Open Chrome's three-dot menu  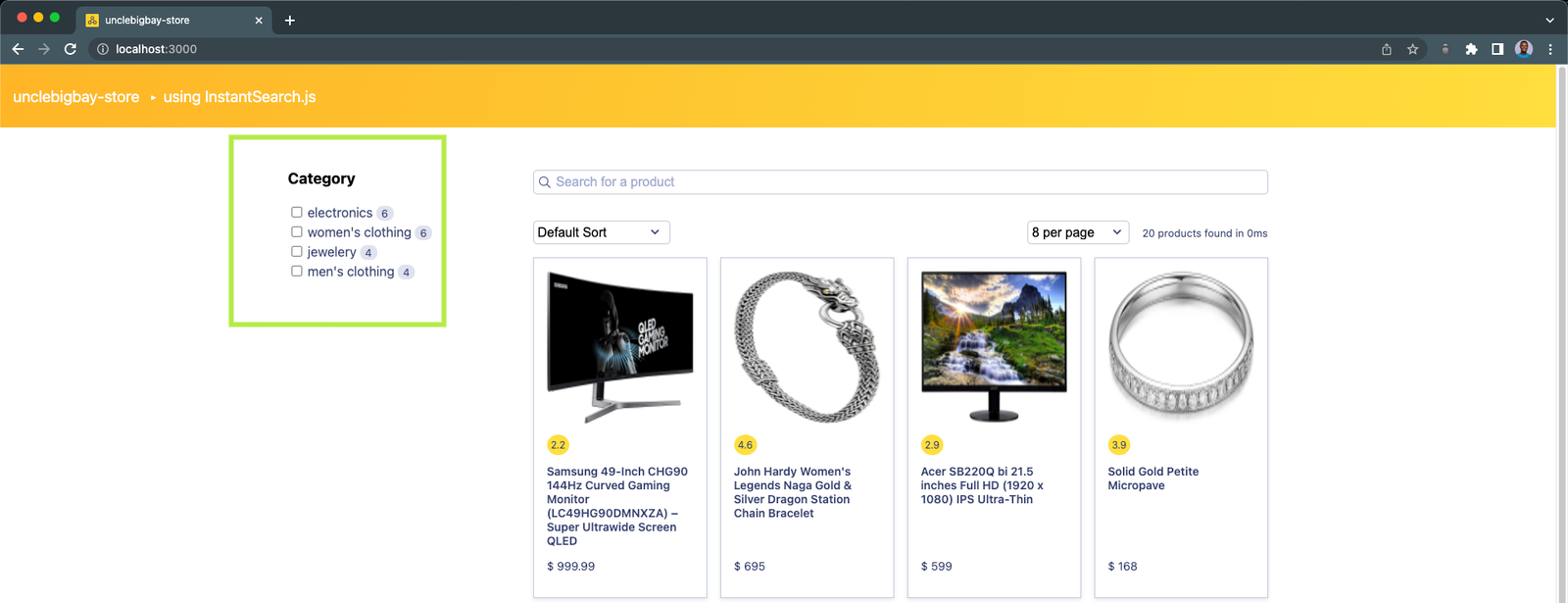pos(1550,49)
